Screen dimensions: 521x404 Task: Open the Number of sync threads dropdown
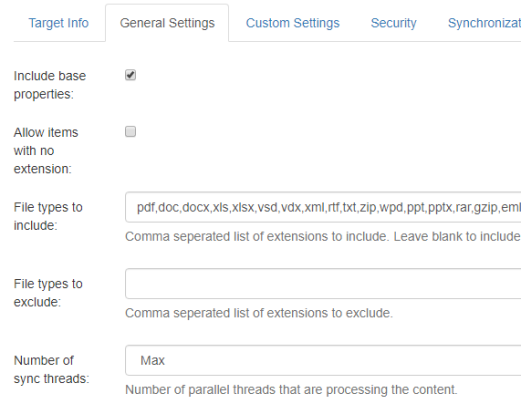coord(323,360)
